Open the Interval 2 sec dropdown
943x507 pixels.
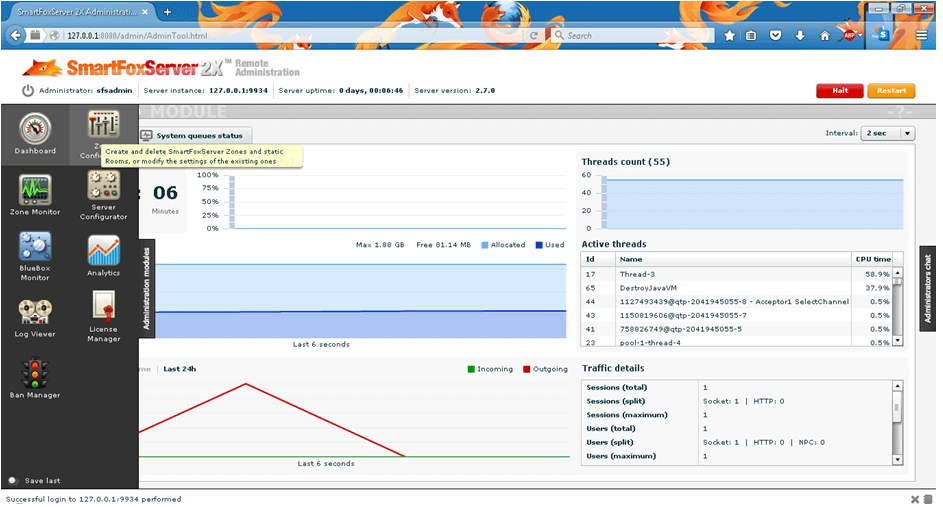coord(888,133)
